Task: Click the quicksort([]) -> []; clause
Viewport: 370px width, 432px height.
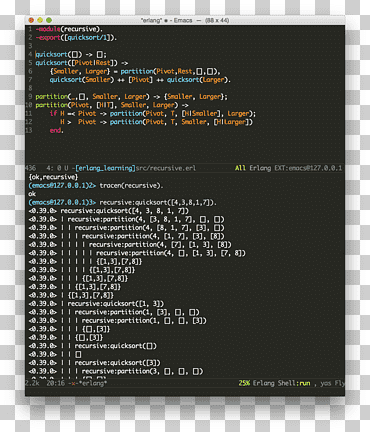Action: [71, 54]
